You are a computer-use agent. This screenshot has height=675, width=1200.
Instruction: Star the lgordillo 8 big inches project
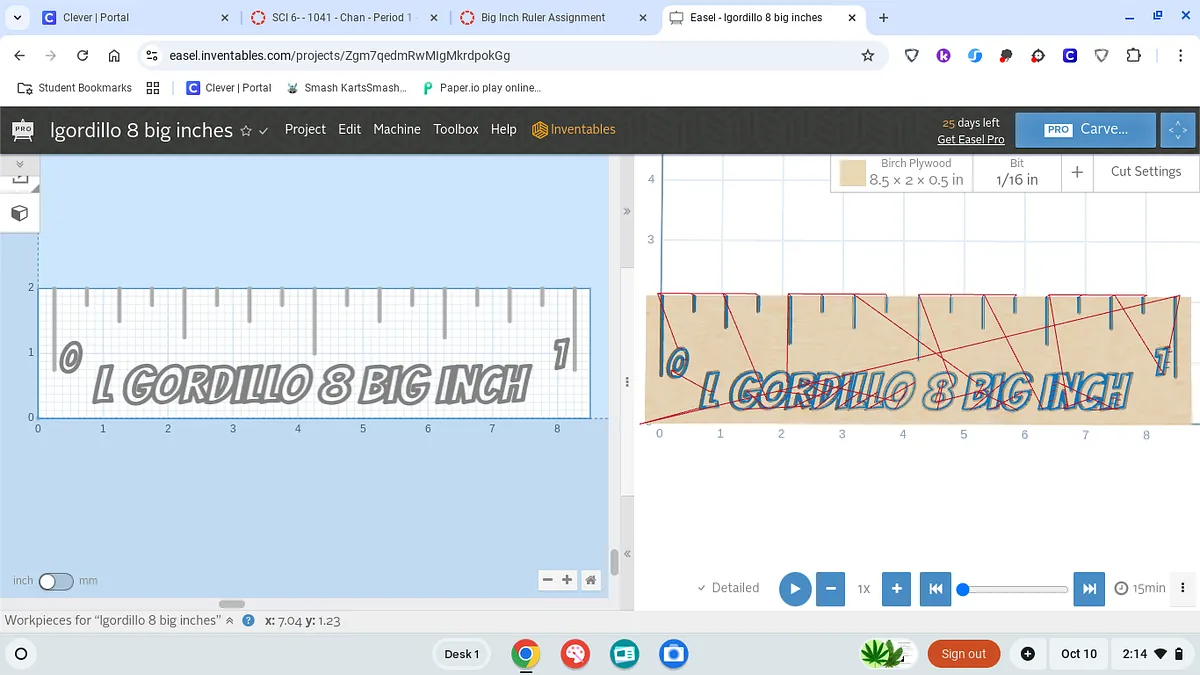point(246,131)
